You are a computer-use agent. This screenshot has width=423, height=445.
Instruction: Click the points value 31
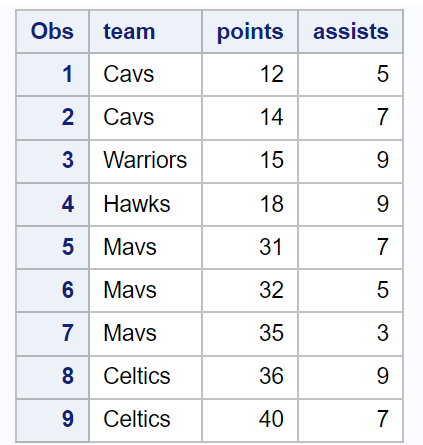pyautogui.click(x=250, y=247)
